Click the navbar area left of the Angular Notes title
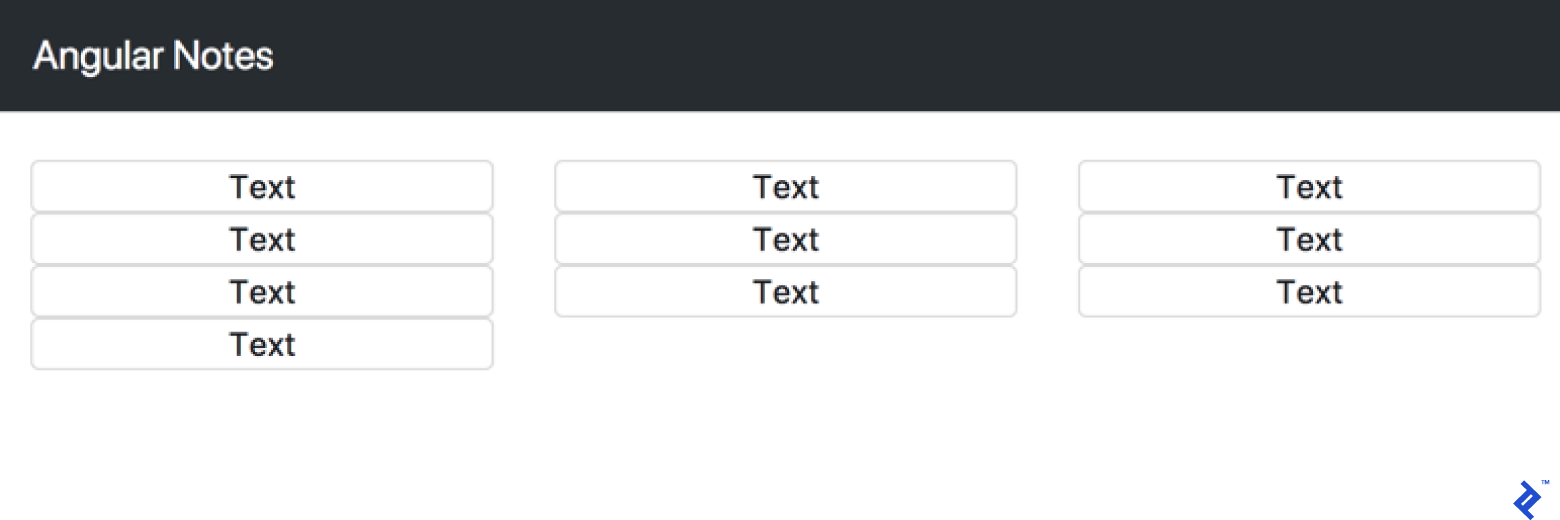This screenshot has width=1560, height=520. pos(15,56)
